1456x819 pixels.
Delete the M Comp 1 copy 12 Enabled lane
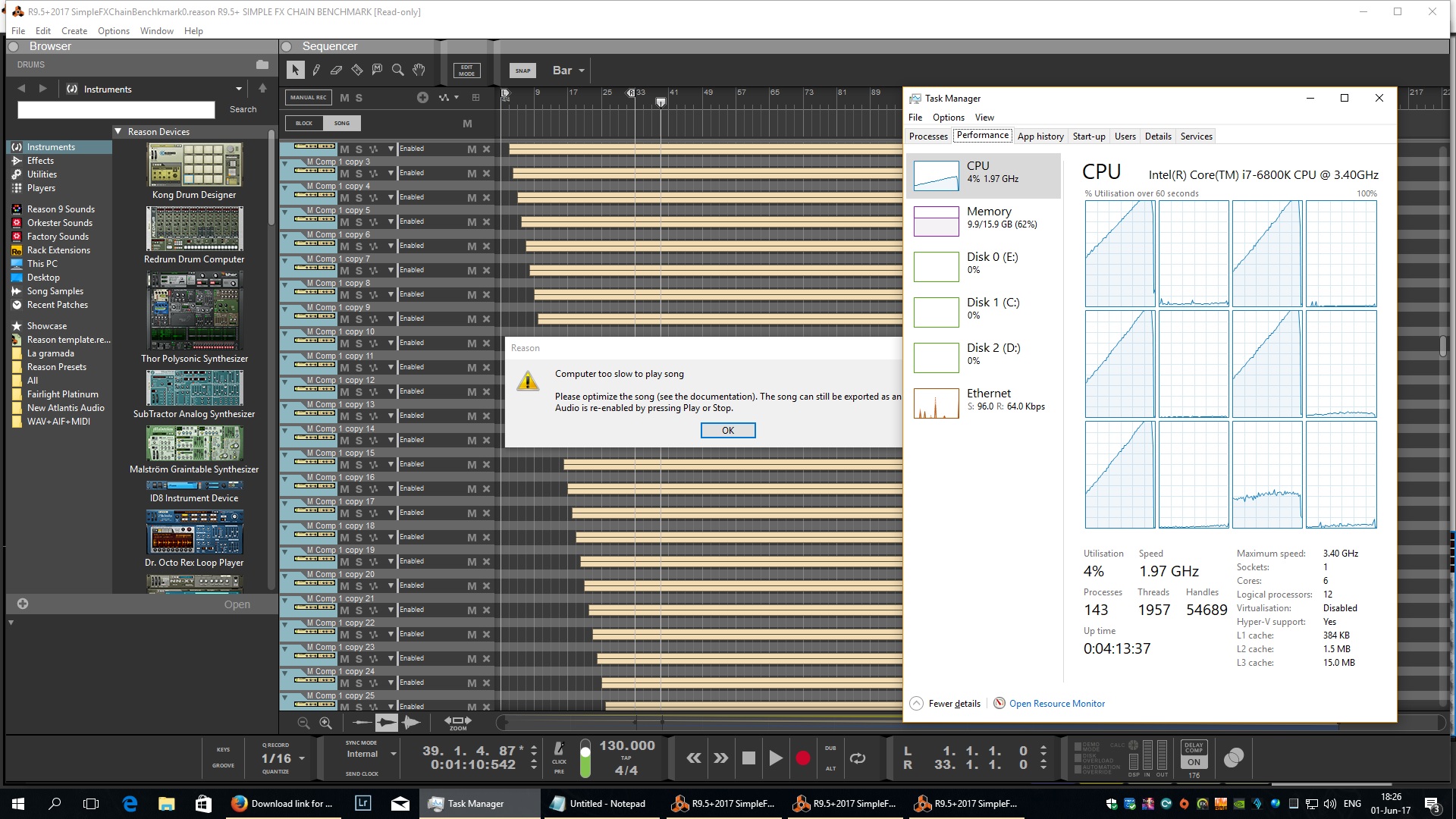486,392
